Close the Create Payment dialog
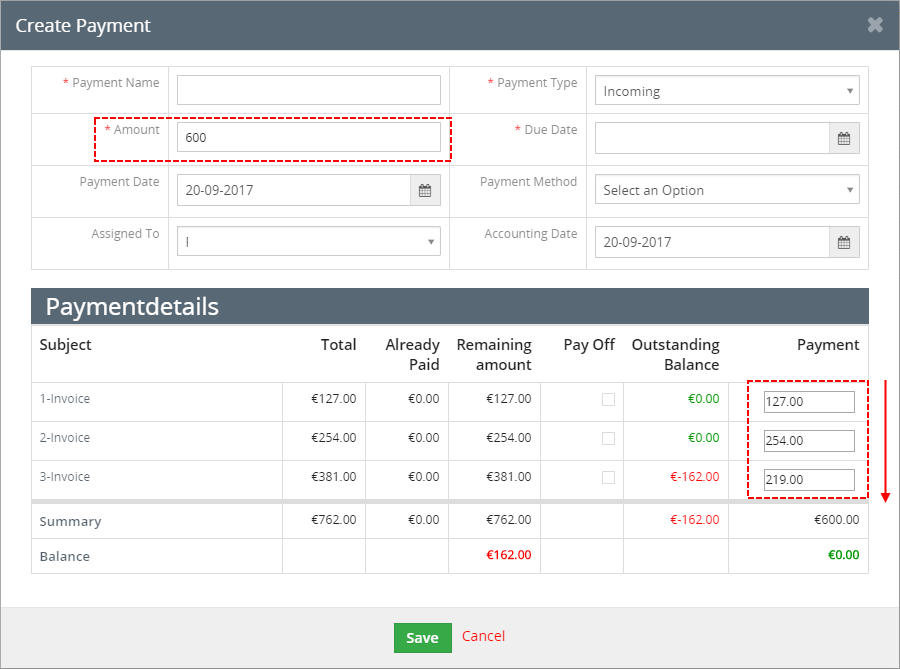 [875, 25]
